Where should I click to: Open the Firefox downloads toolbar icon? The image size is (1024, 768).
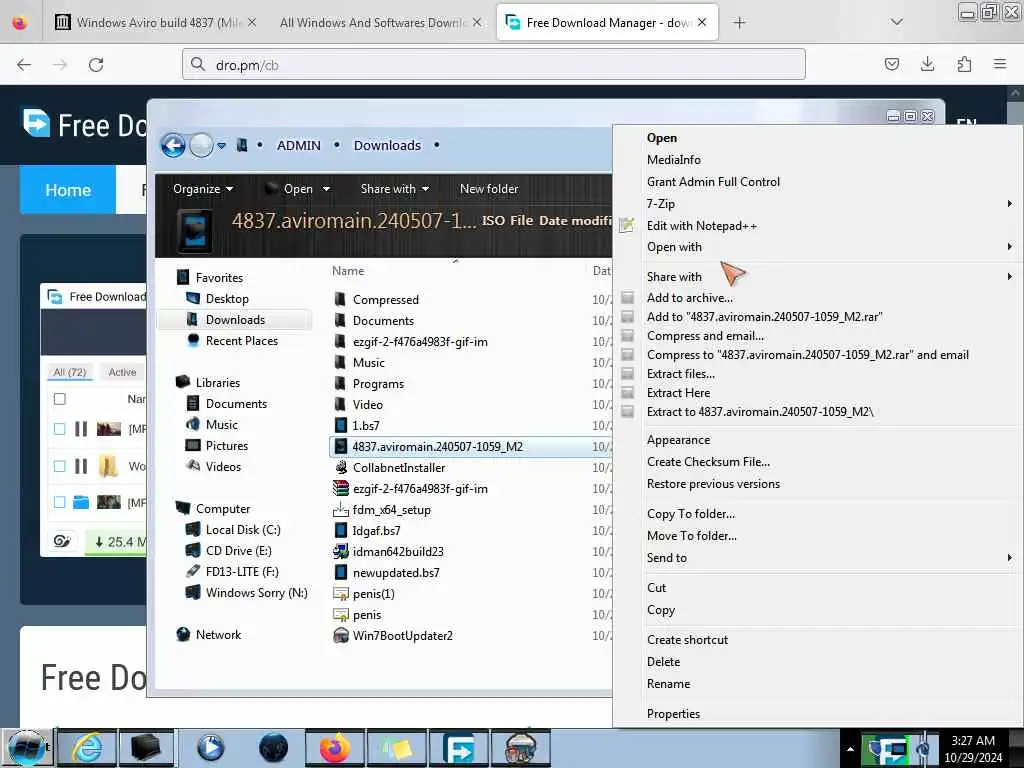pos(927,64)
